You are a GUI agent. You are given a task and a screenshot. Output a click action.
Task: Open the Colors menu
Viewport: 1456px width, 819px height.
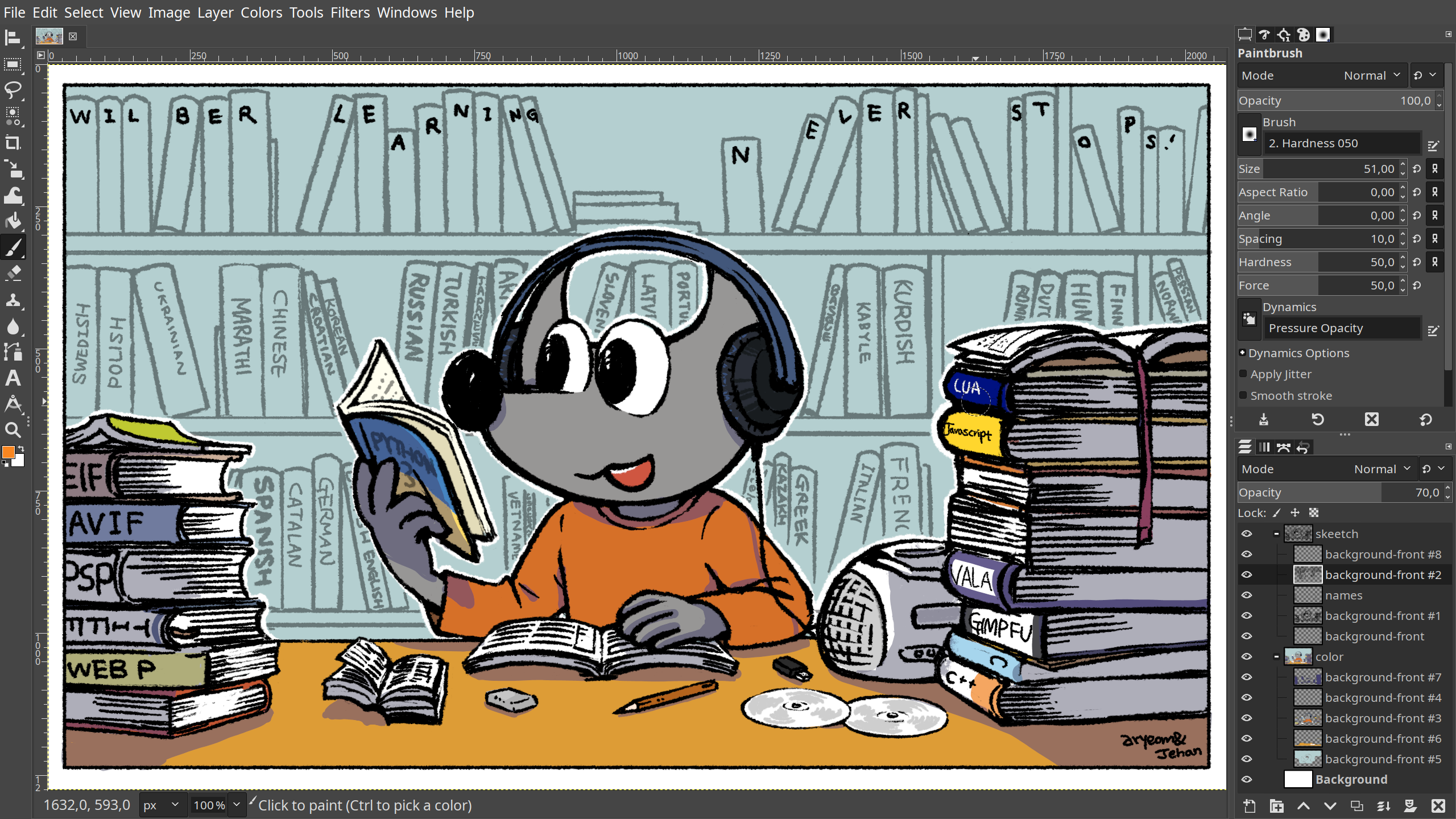pos(261,13)
